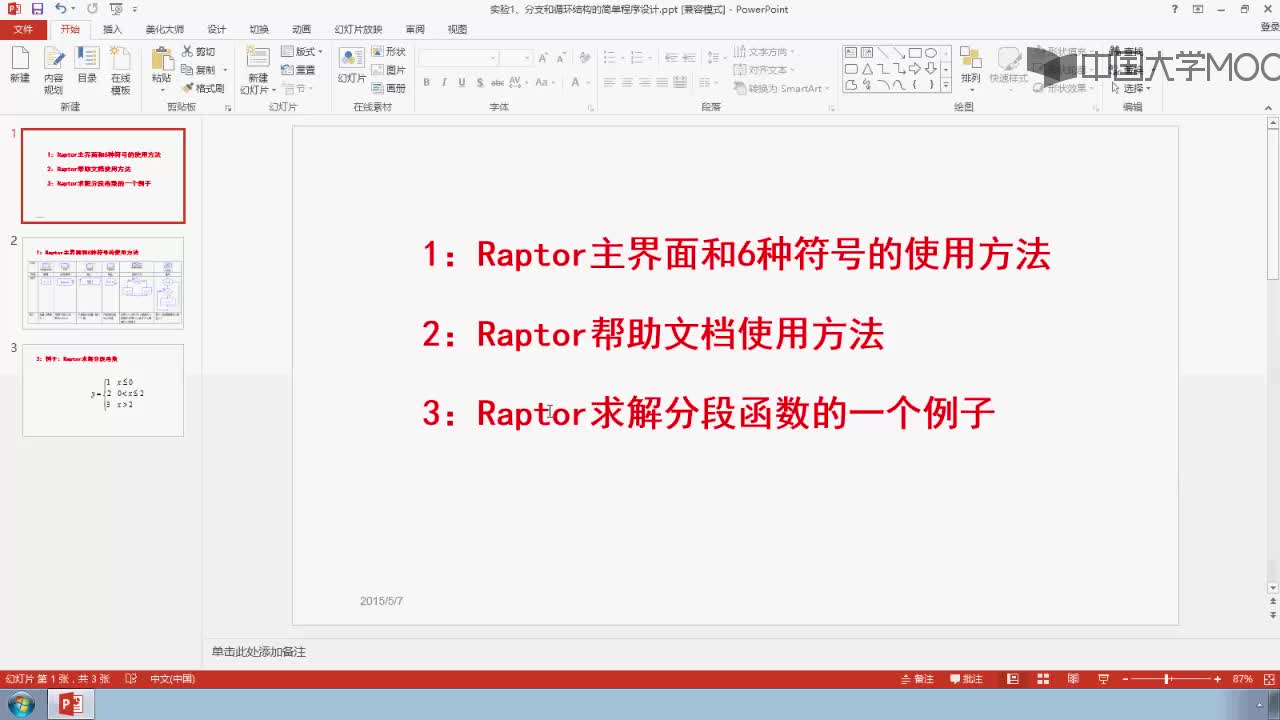
Task: Switch to the 插入 tab
Action: coord(113,30)
